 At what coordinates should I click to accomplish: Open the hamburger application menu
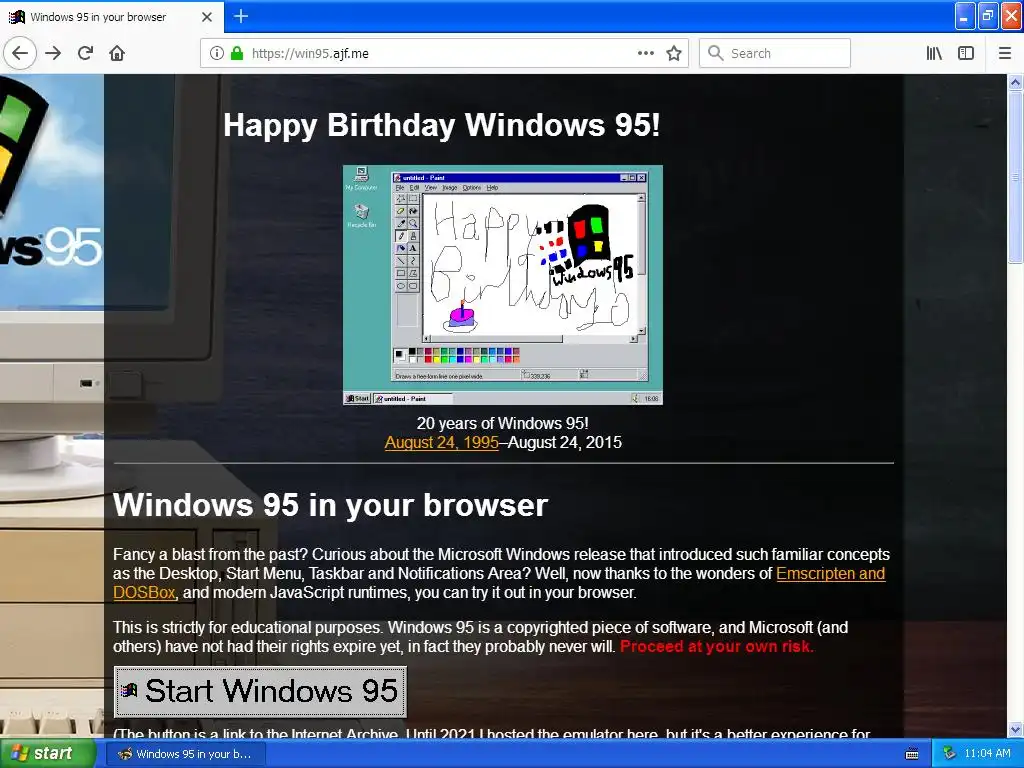tap(1004, 53)
